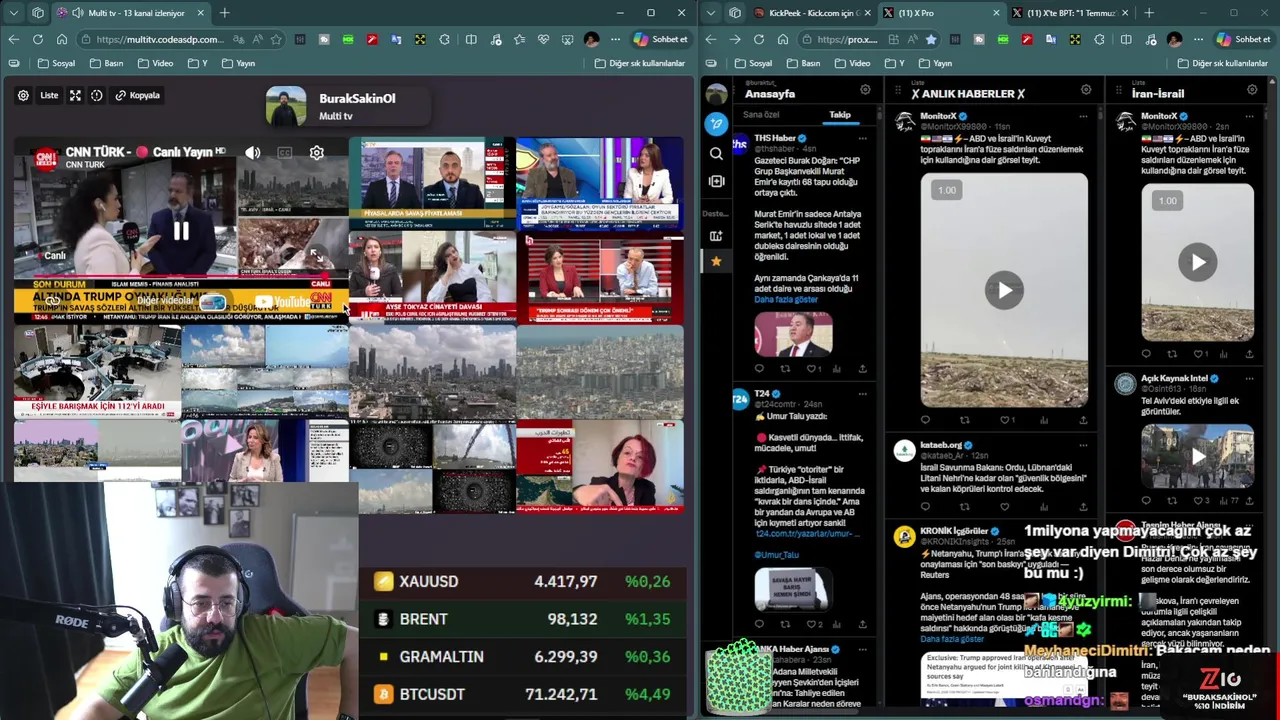This screenshot has width=1280, height=720.
Task: Open Diğer sık kullanılanlar in left browser
Action: [640, 63]
